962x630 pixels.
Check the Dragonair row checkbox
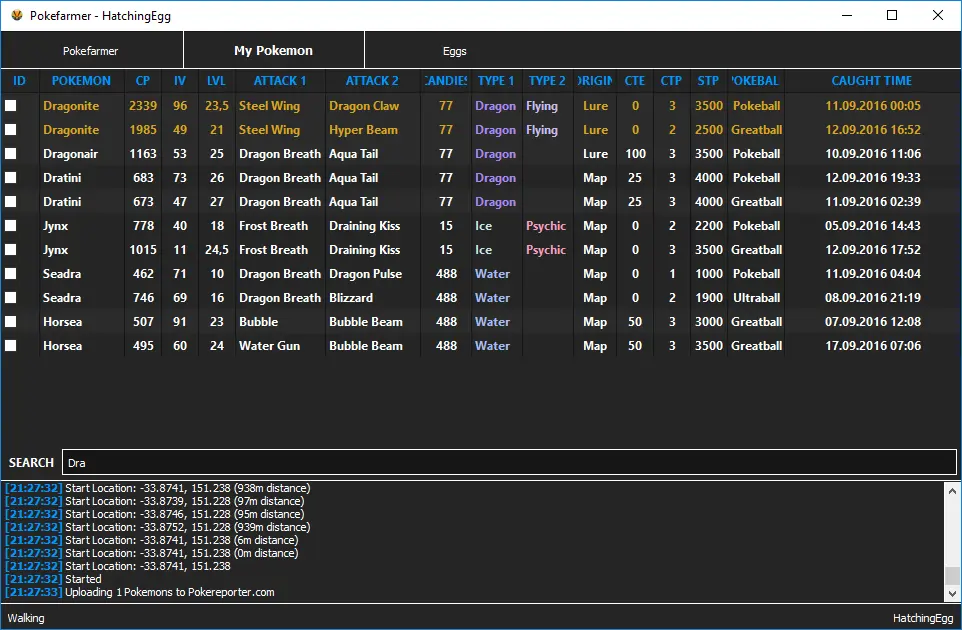click(10, 153)
